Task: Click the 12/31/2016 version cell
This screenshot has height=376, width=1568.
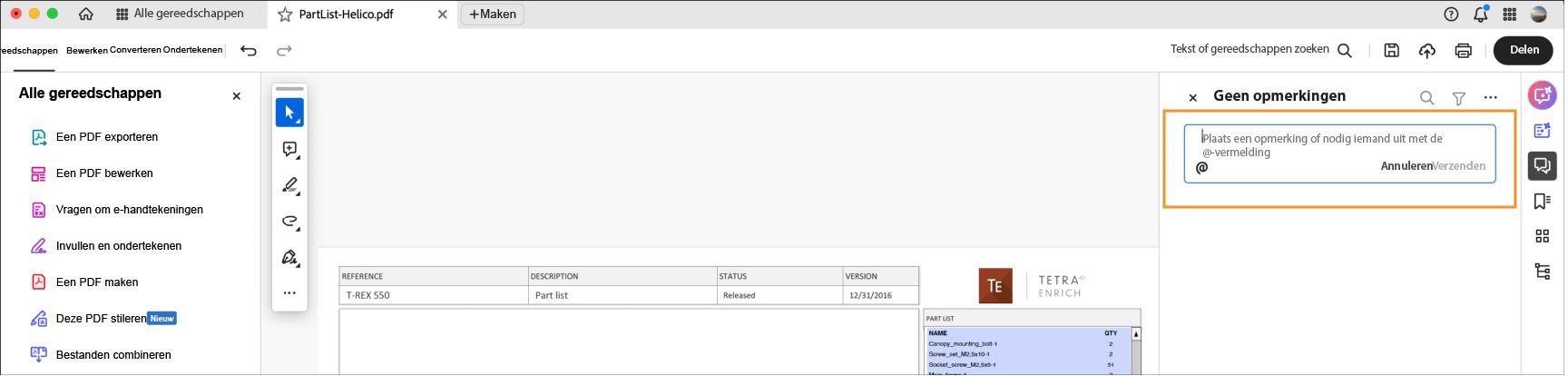Action: (880, 295)
